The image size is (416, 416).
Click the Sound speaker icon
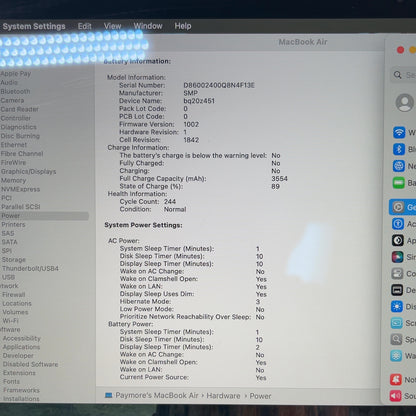point(396,396)
